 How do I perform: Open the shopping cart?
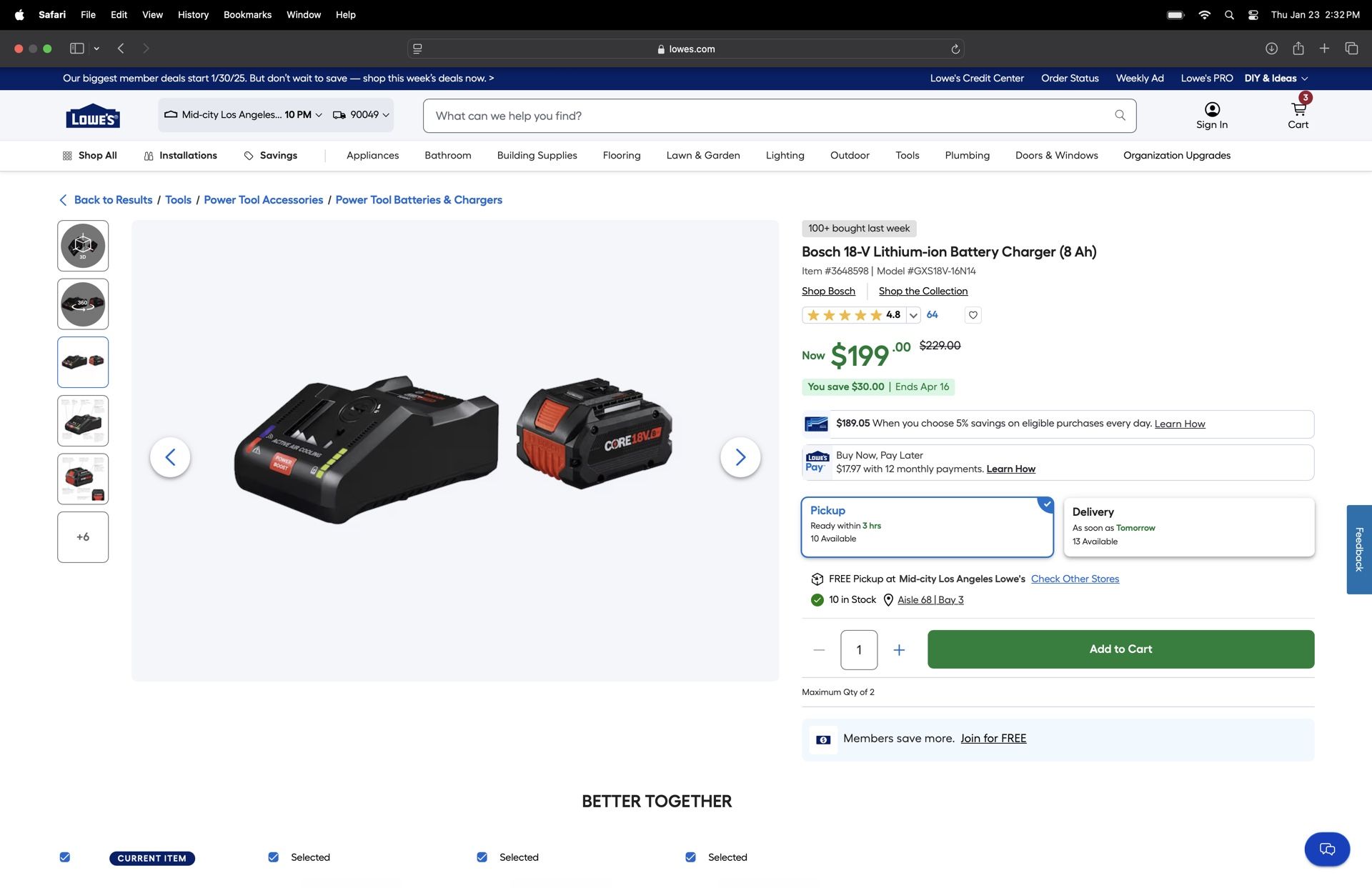[1298, 114]
